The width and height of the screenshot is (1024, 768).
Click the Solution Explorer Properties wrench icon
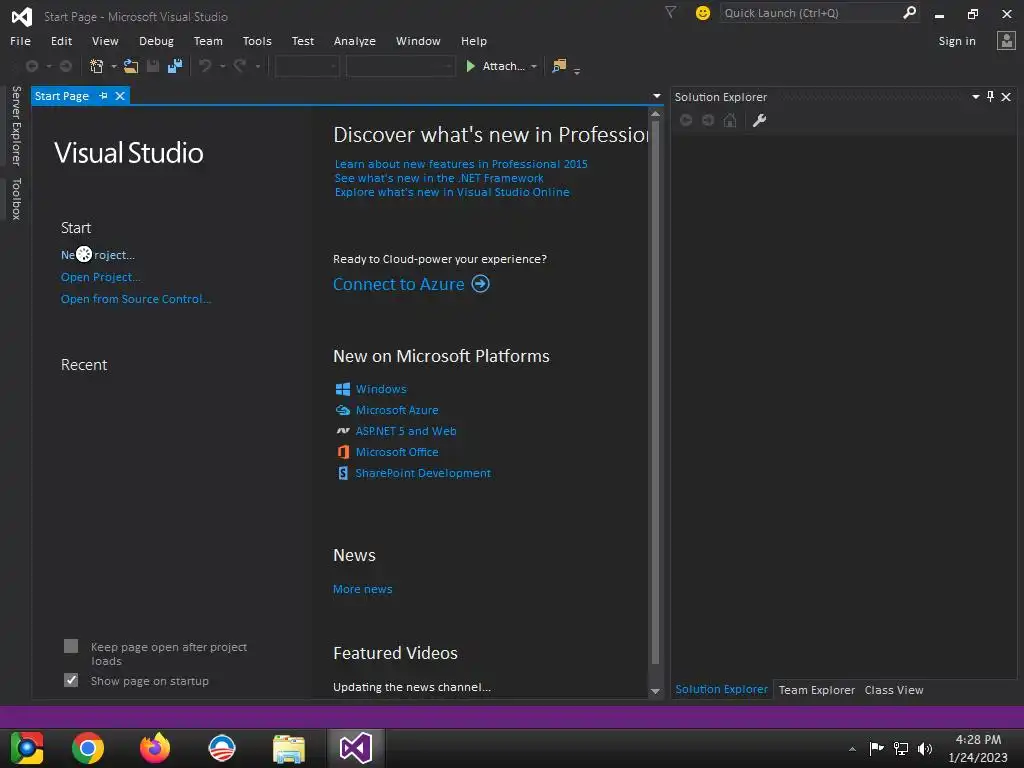point(760,120)
